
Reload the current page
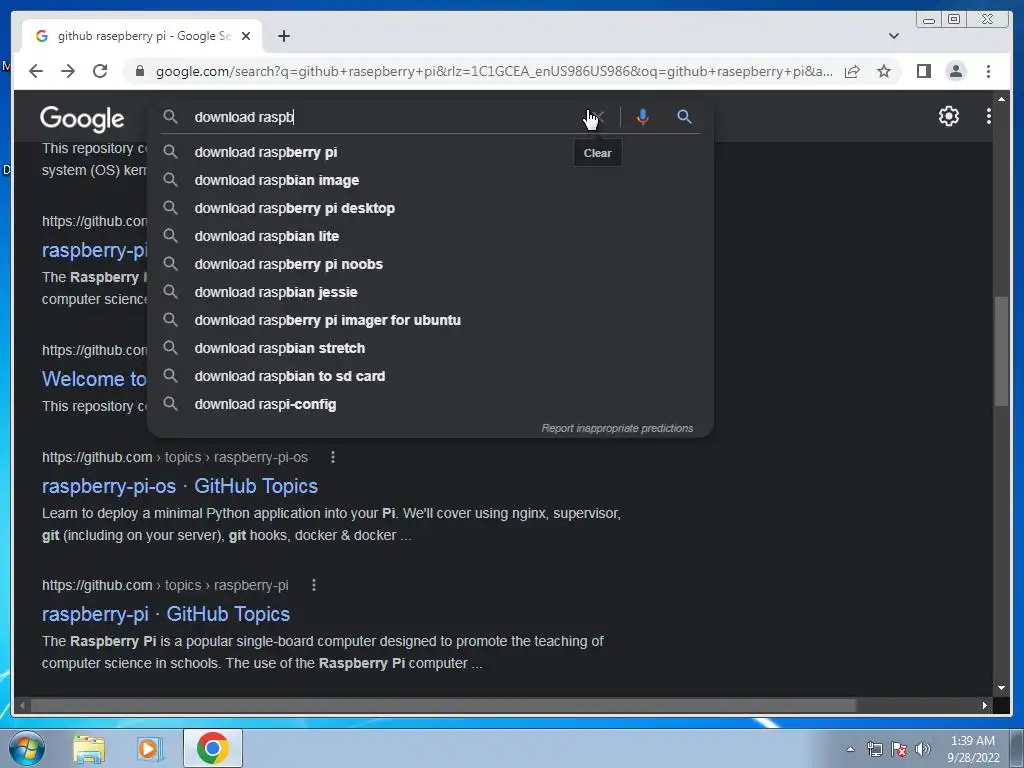click(100, 71)
